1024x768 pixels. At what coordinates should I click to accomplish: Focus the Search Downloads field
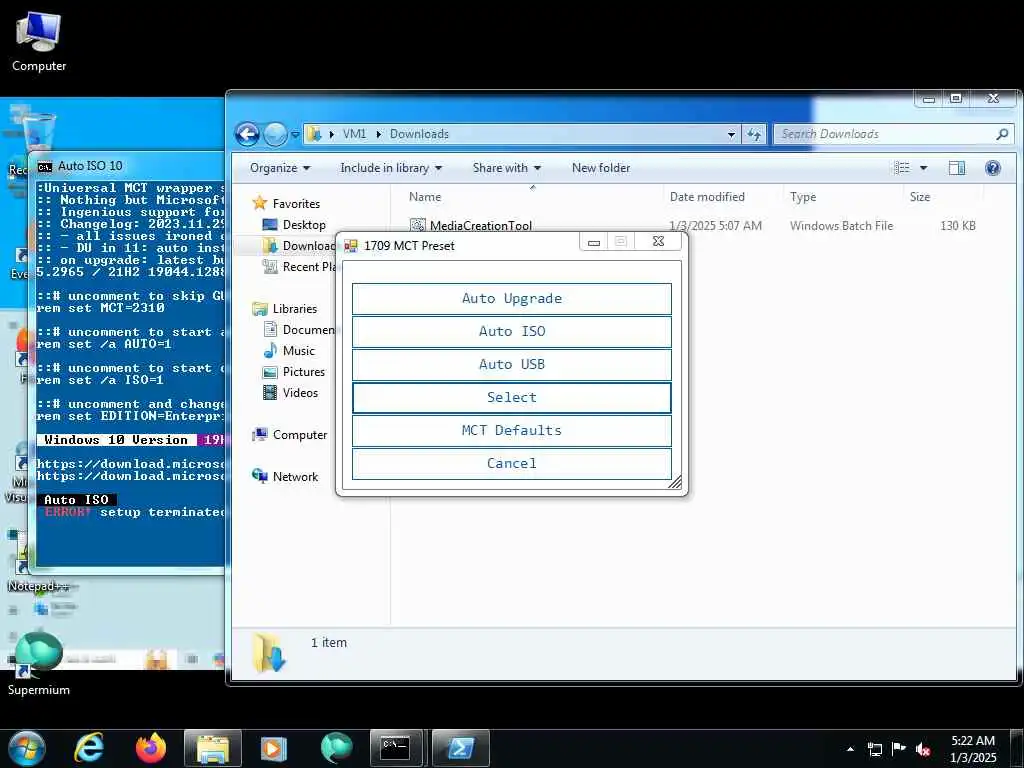tap(886, 134)
